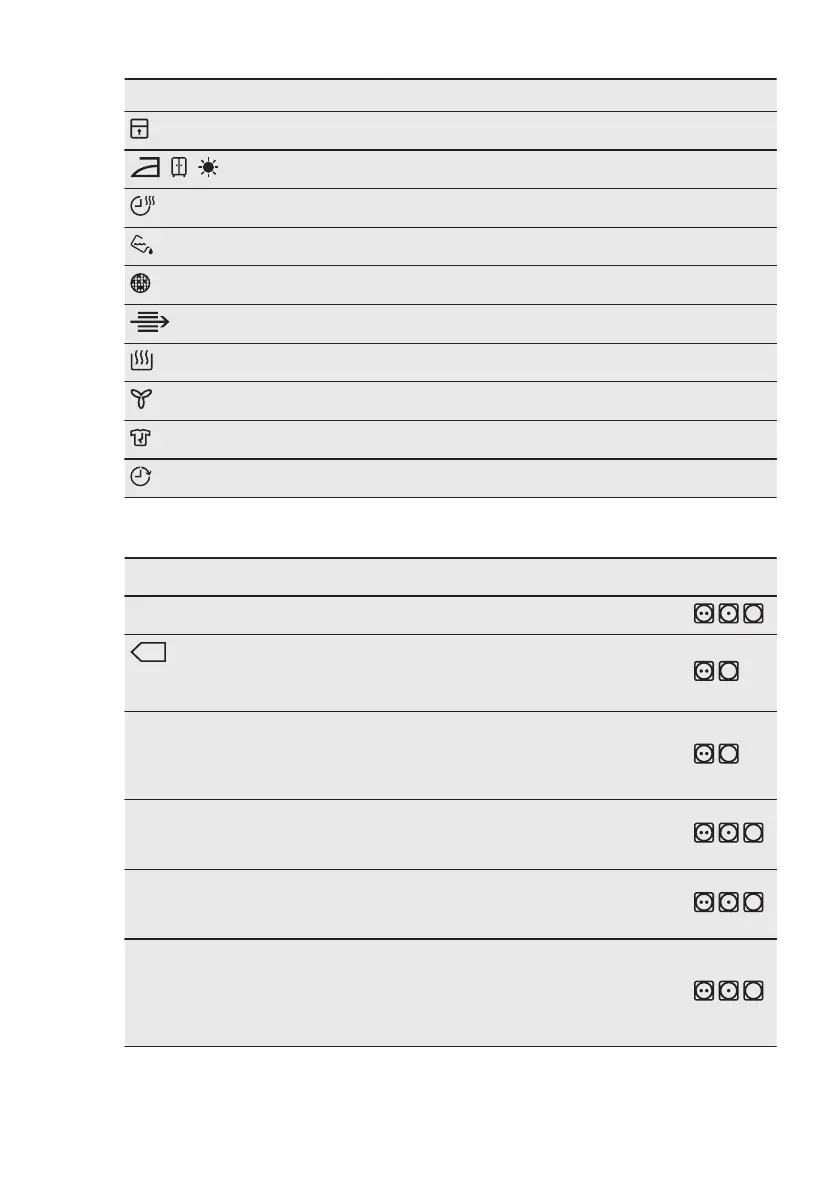Click the clock with steam waves icon

pos(142,206)
